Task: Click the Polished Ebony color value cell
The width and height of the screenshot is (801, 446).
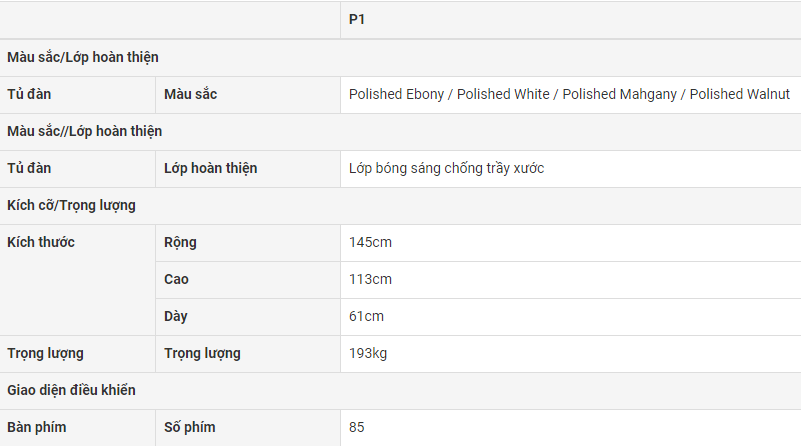Action: pyautogui.click(x=569, y=94)
